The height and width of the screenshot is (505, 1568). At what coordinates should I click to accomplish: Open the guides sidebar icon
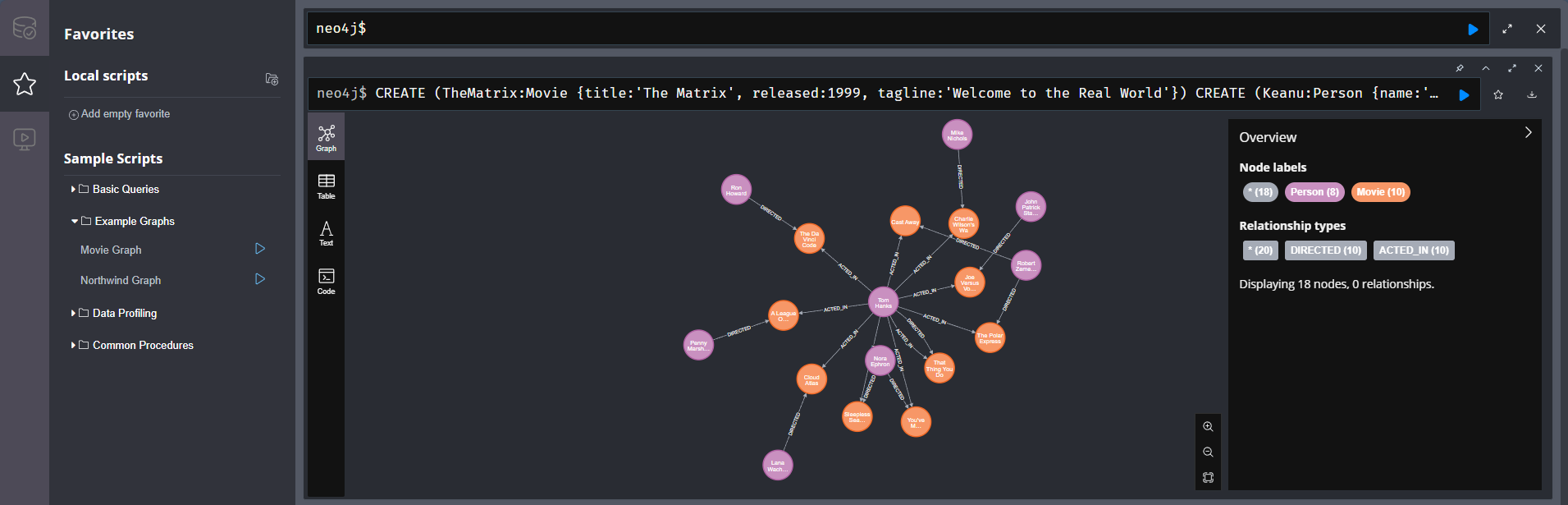(25, 139)
